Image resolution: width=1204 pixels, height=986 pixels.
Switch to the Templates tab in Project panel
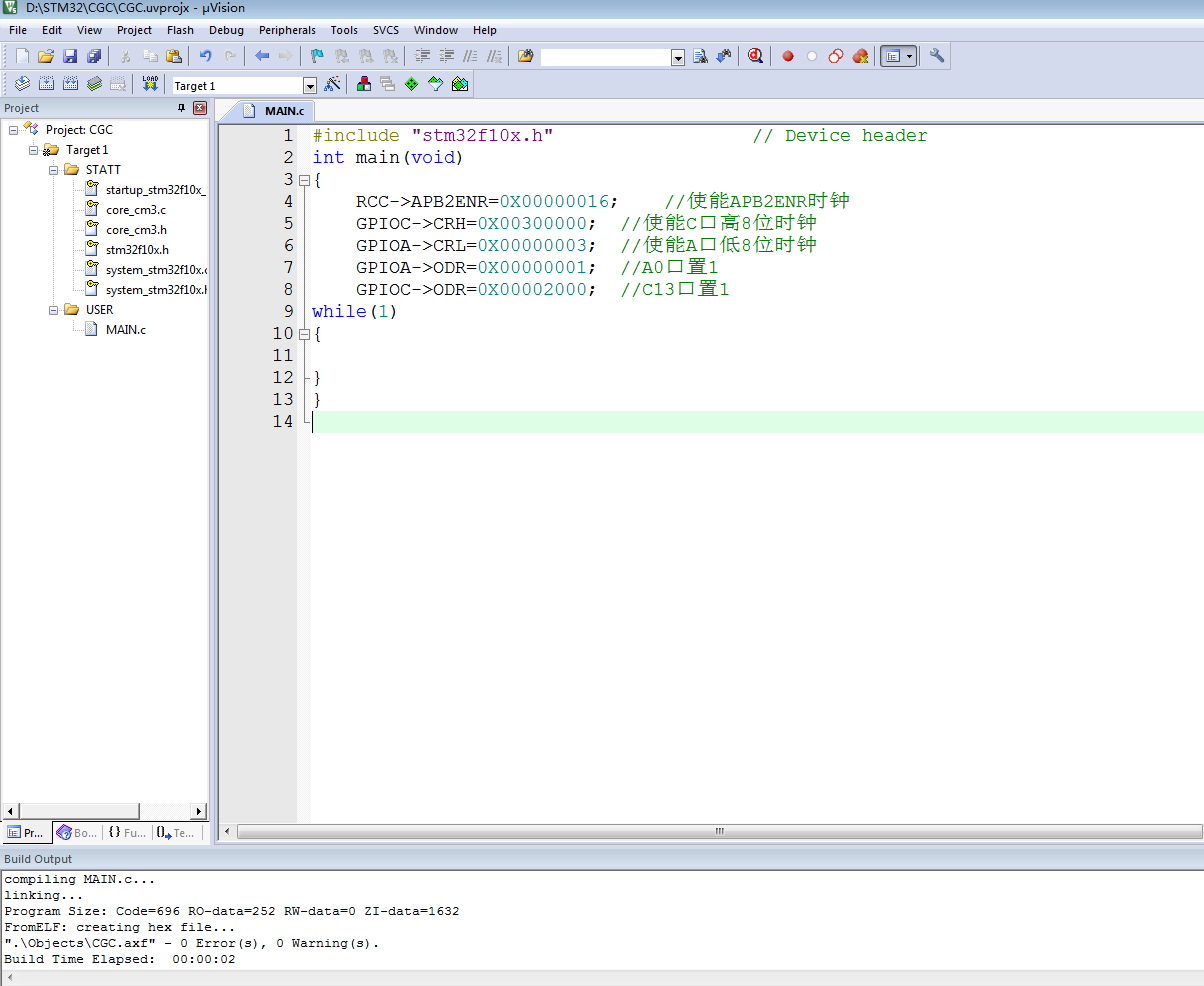(176, 832)
